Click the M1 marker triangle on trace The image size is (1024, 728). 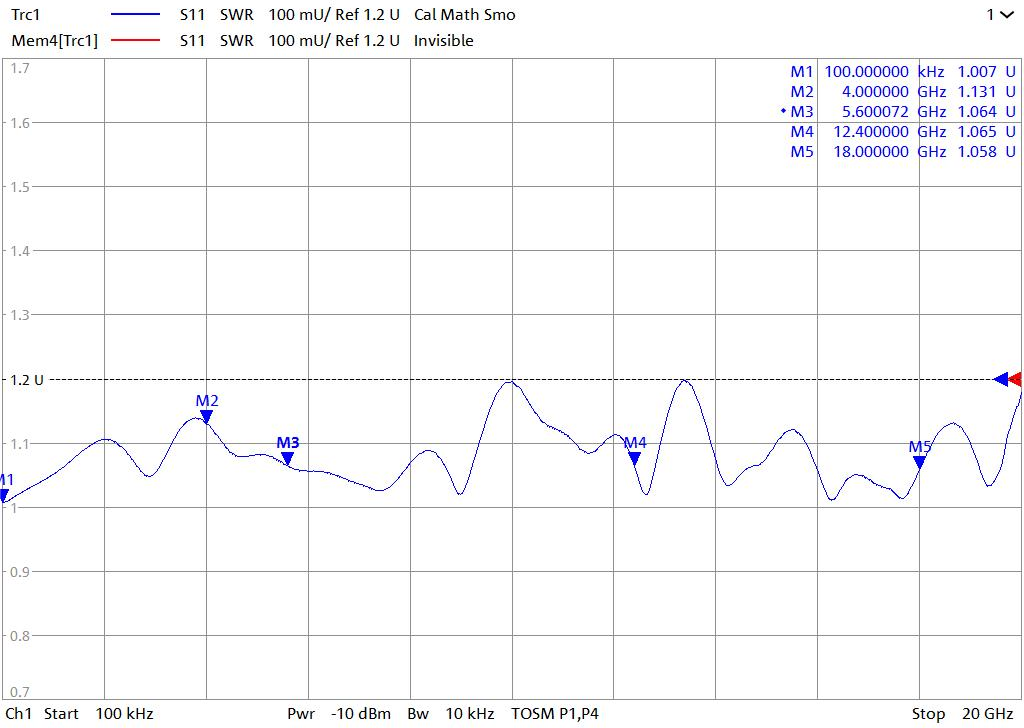[x=4, y=495]
